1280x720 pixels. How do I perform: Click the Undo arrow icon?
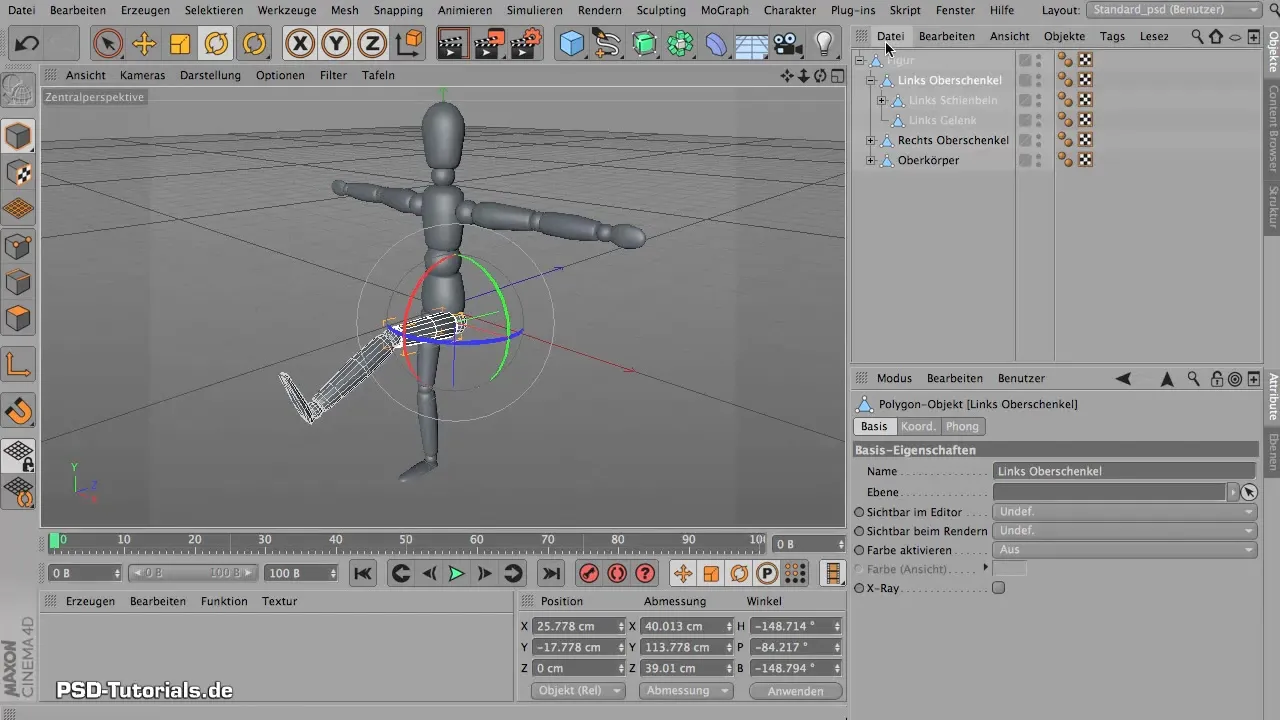point(28,44)
